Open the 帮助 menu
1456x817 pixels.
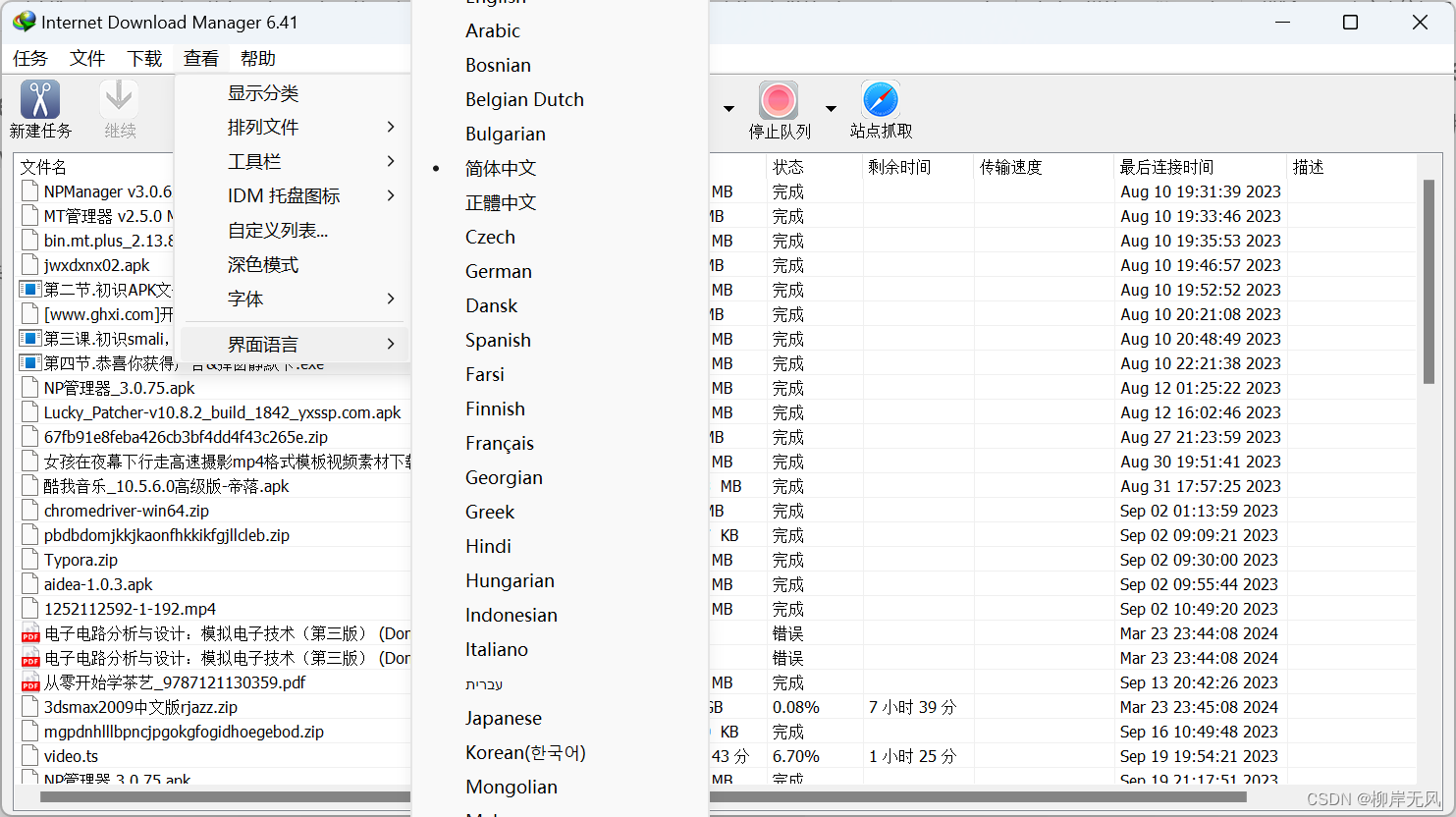(258, 59)
